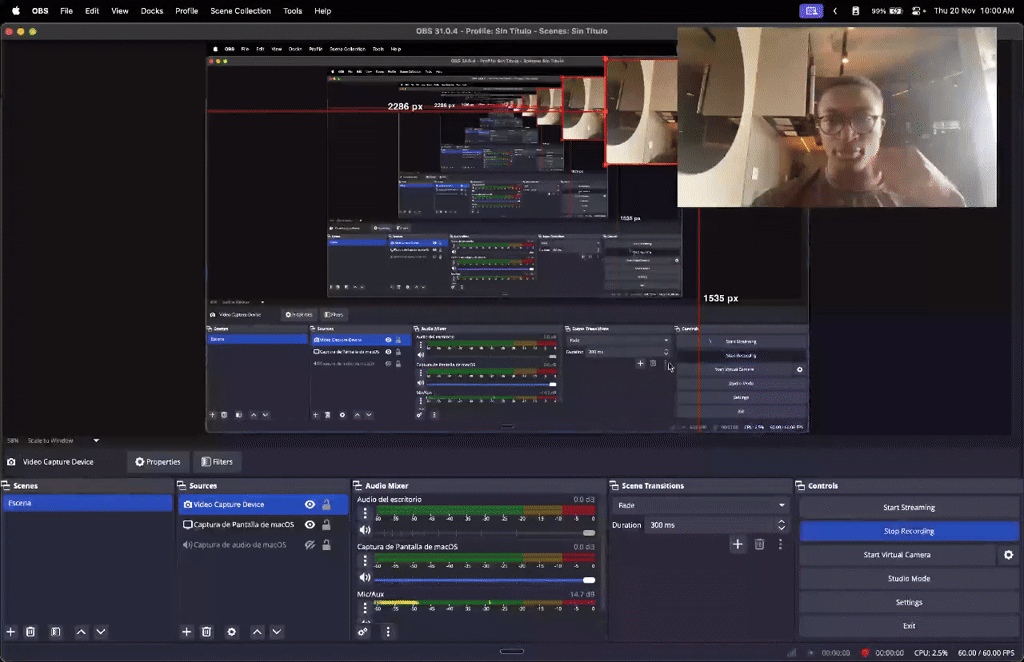The height and width of the screenshot is (662, 1024).
Task: Open the File menu
Action: point(67,11)
